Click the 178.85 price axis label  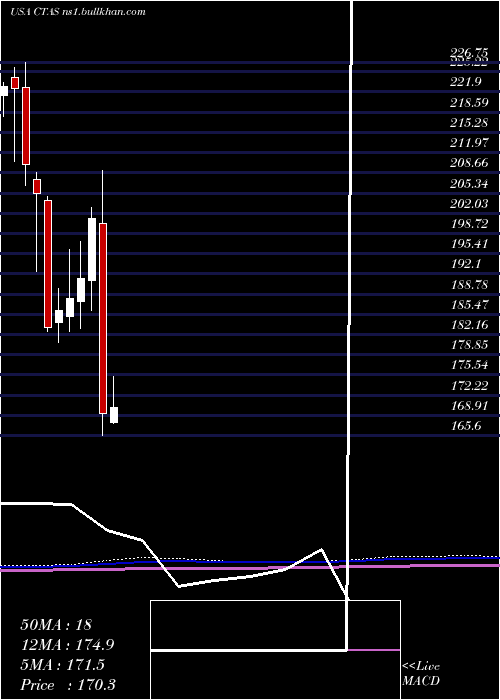tap(469, 345)
